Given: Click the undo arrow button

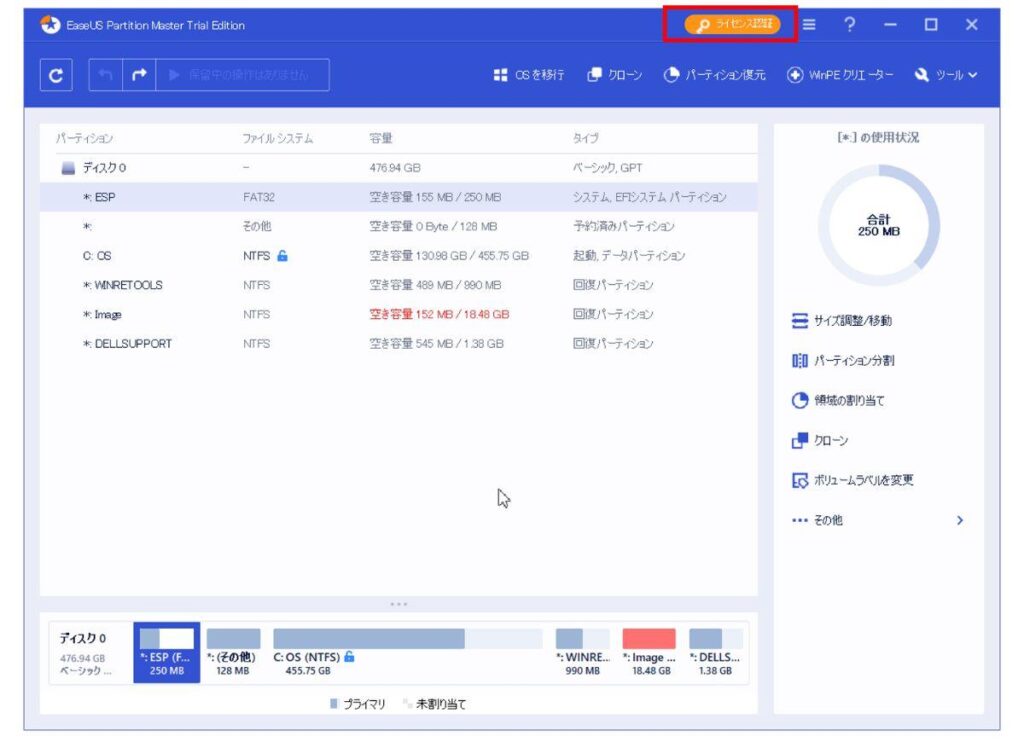Looking at the screenshot, I should 105,75.
